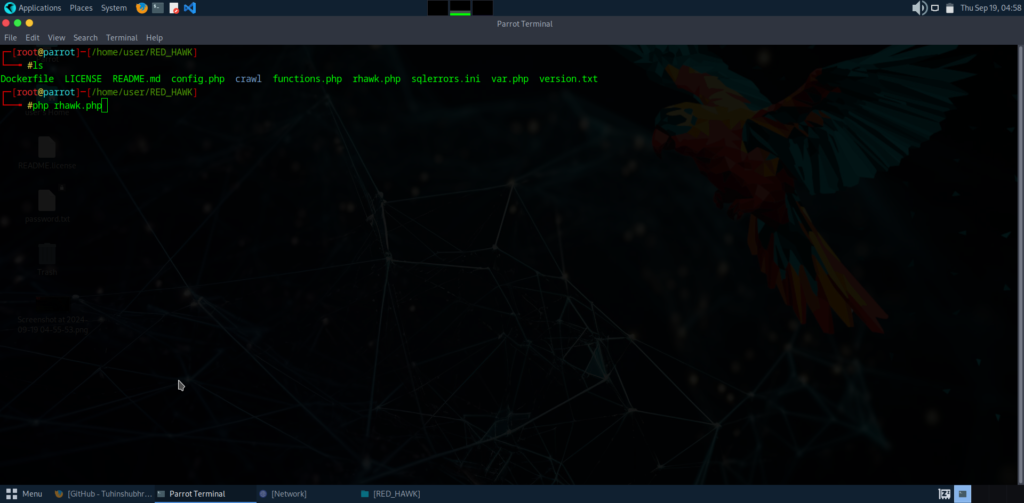The height and width of the screenshot is (503, 1024).
Task: Open the volume control speaker icon
Action: tap(920, 8)
